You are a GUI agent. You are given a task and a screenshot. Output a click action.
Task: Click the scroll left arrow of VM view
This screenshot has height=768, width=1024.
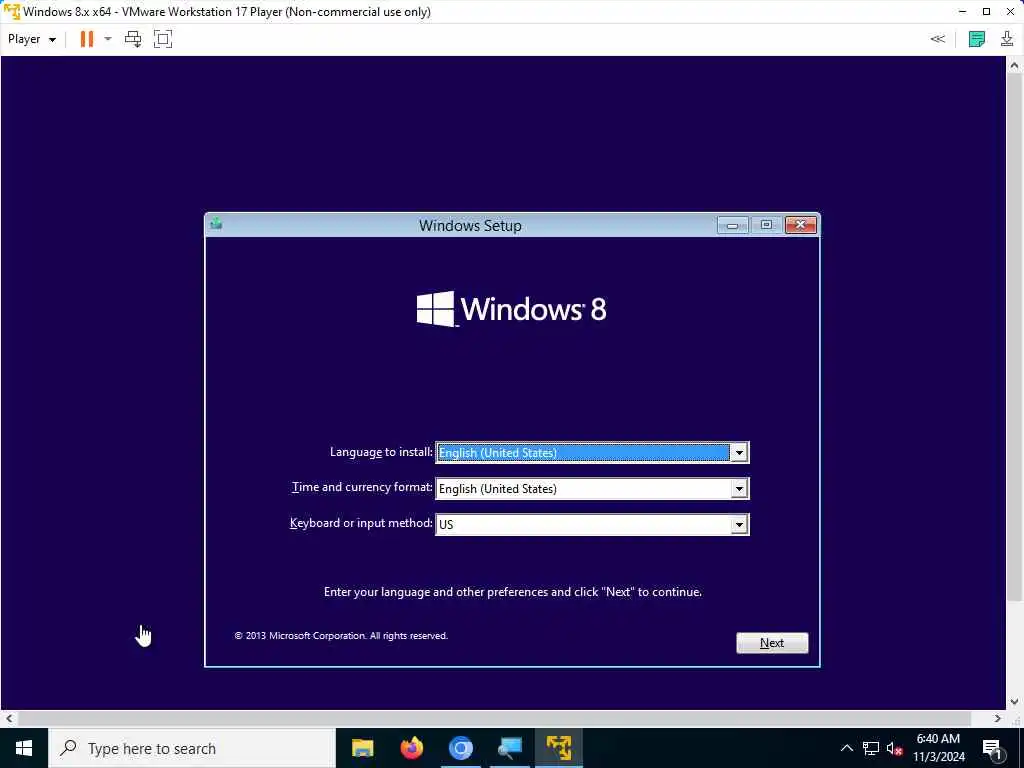8,718
